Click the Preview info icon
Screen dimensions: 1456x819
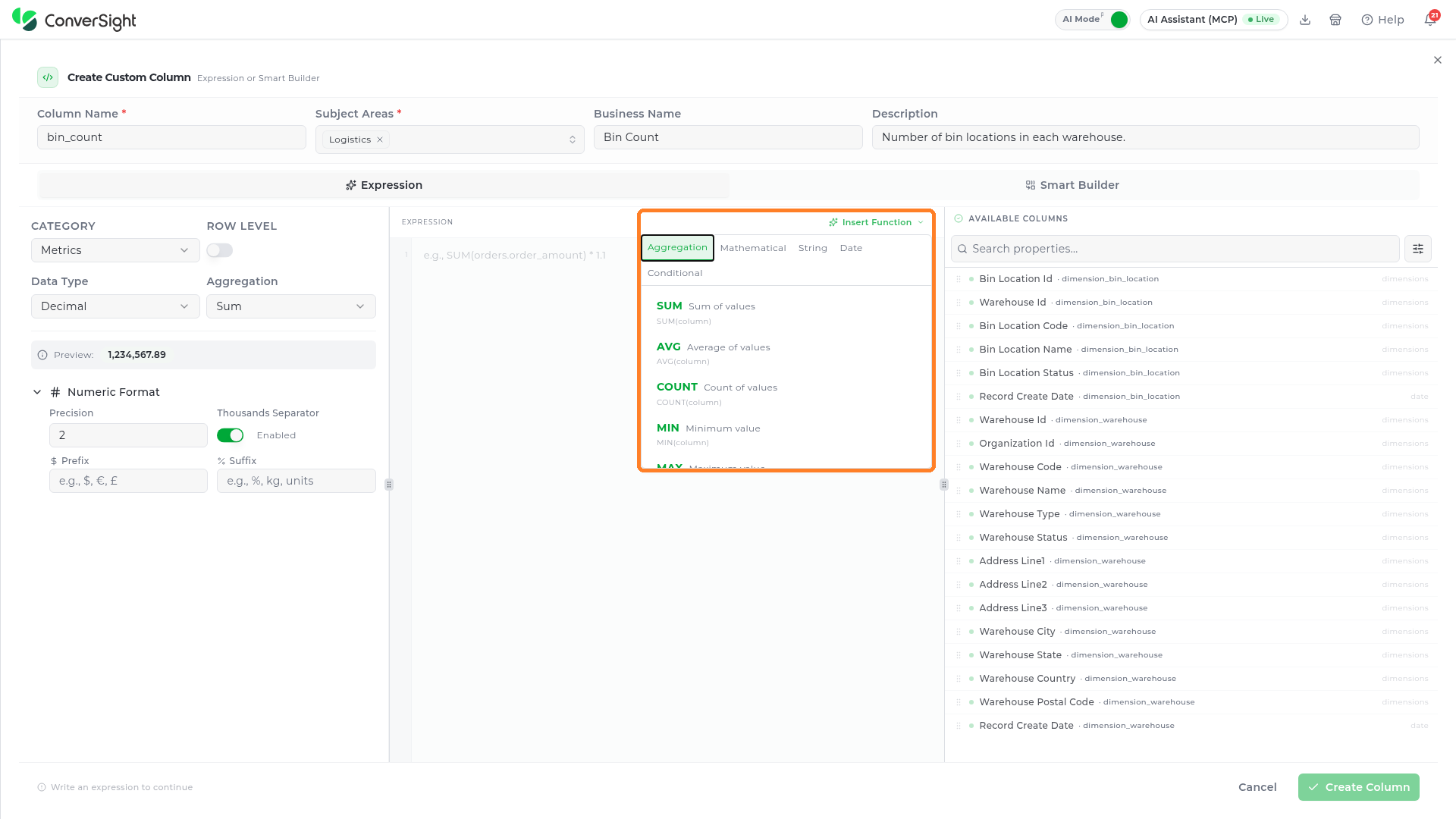[x=42, y=355]
